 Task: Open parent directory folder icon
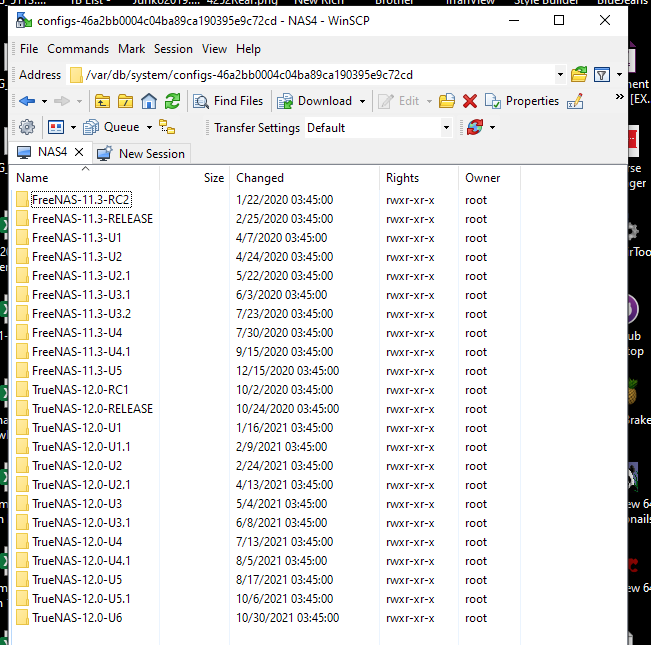click(103, 101)
